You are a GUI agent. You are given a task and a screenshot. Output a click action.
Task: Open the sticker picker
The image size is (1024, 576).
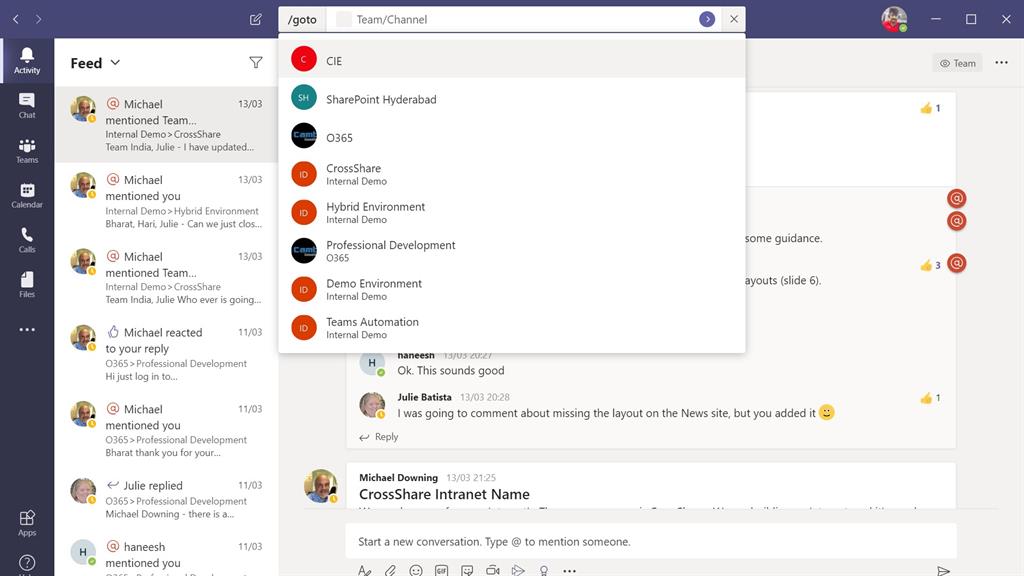pyautogui.click(x=467, y=571)
